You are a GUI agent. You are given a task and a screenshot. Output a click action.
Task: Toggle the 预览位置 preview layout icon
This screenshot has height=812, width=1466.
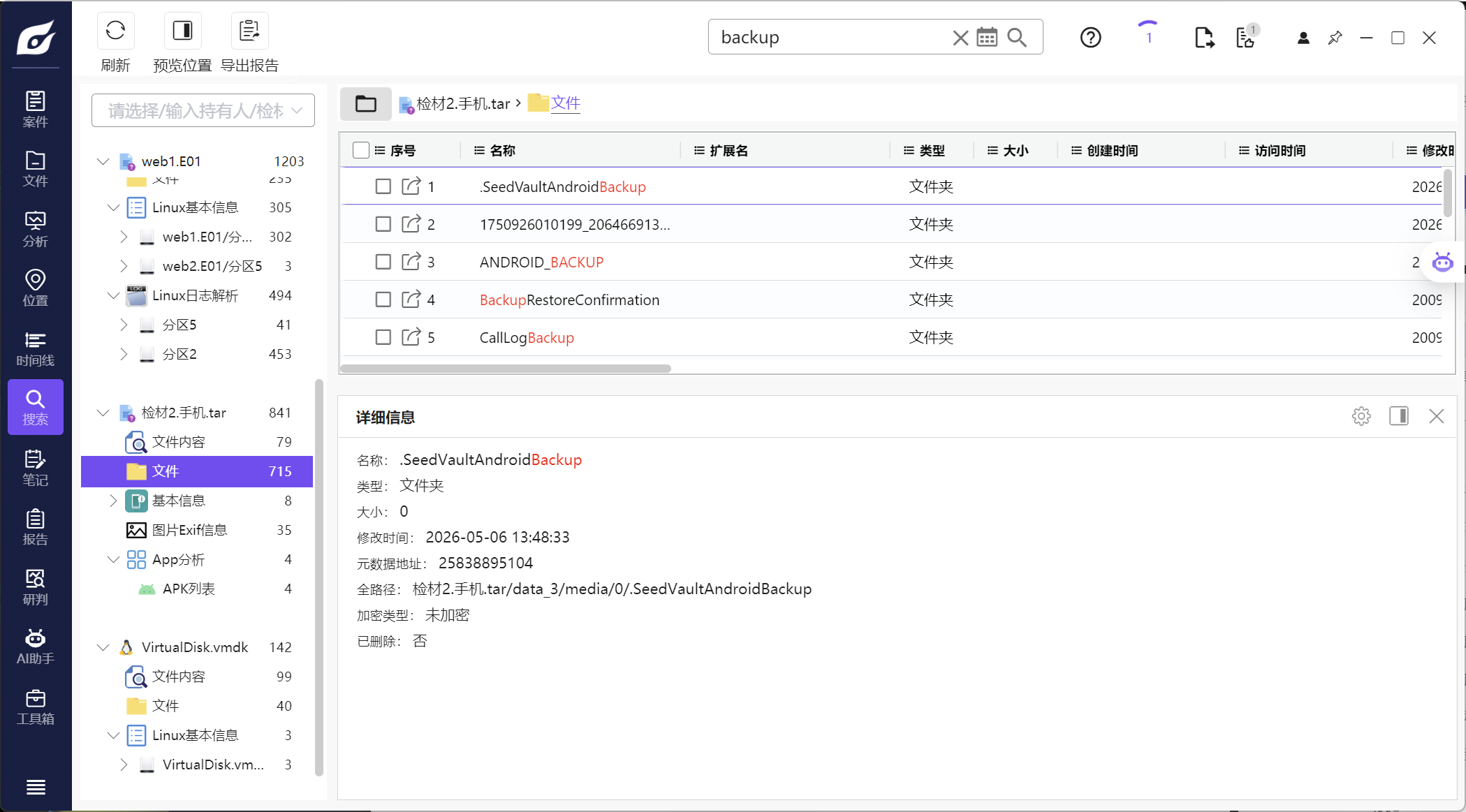coord(182,31)
